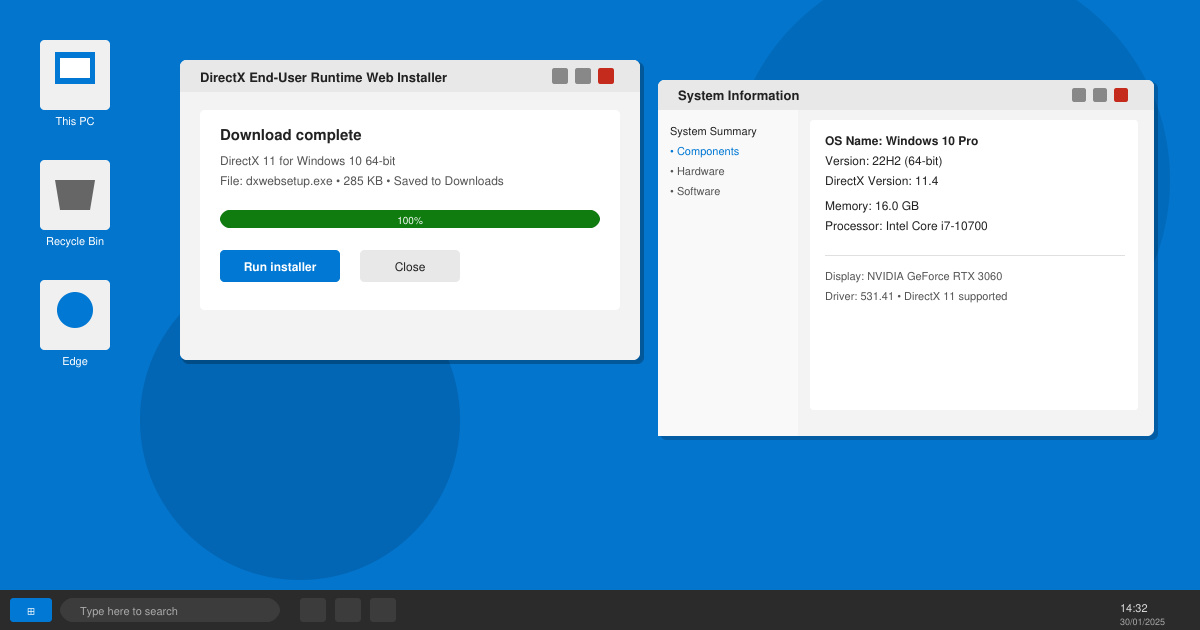Maximize the System Information window
This screenshot has width=1200, height=630.
click(x=1100, y=95)
